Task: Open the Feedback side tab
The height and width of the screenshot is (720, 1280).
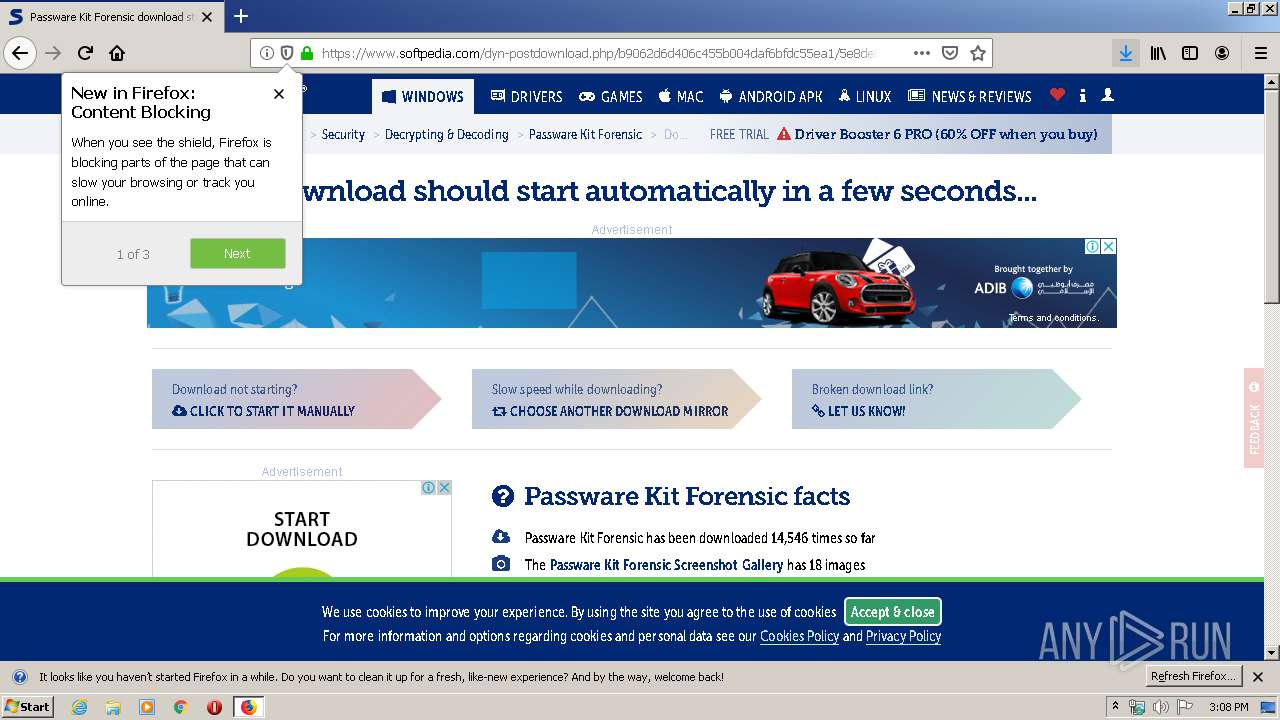Action: coord(1254,418)
